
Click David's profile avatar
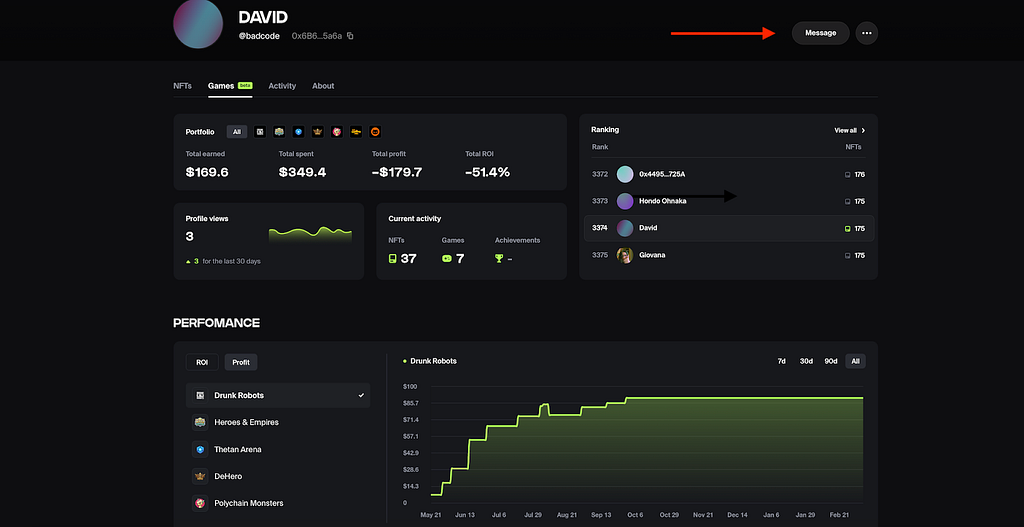[198, 24]
